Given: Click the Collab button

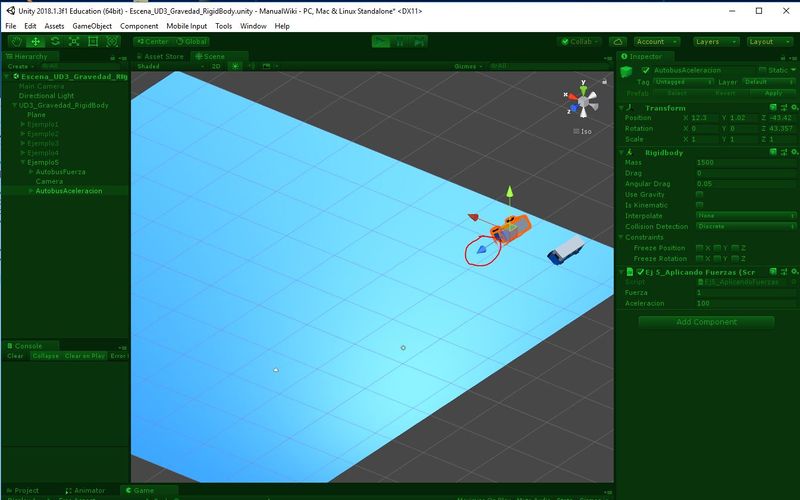Looking at the screenshot, I should (580, 42).
